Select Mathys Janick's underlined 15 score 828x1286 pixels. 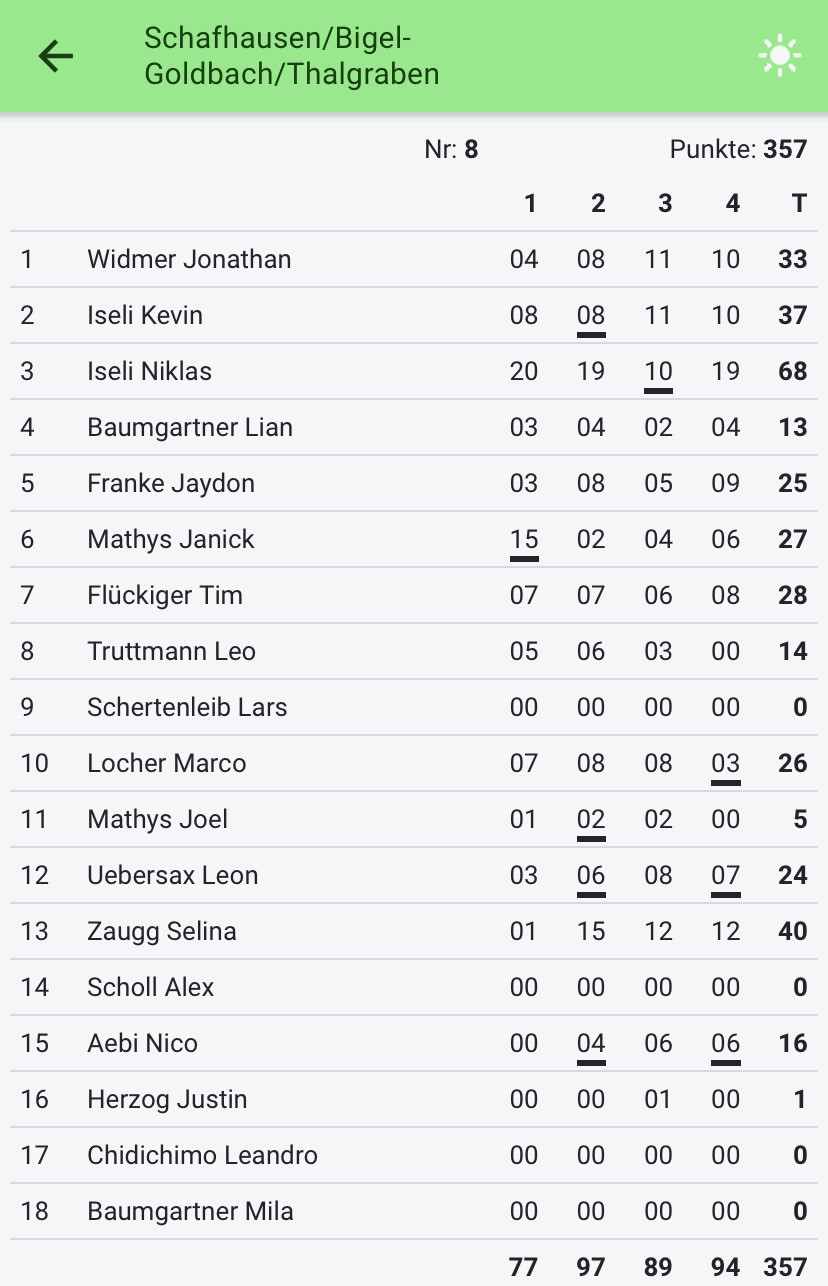click(524, 540)
